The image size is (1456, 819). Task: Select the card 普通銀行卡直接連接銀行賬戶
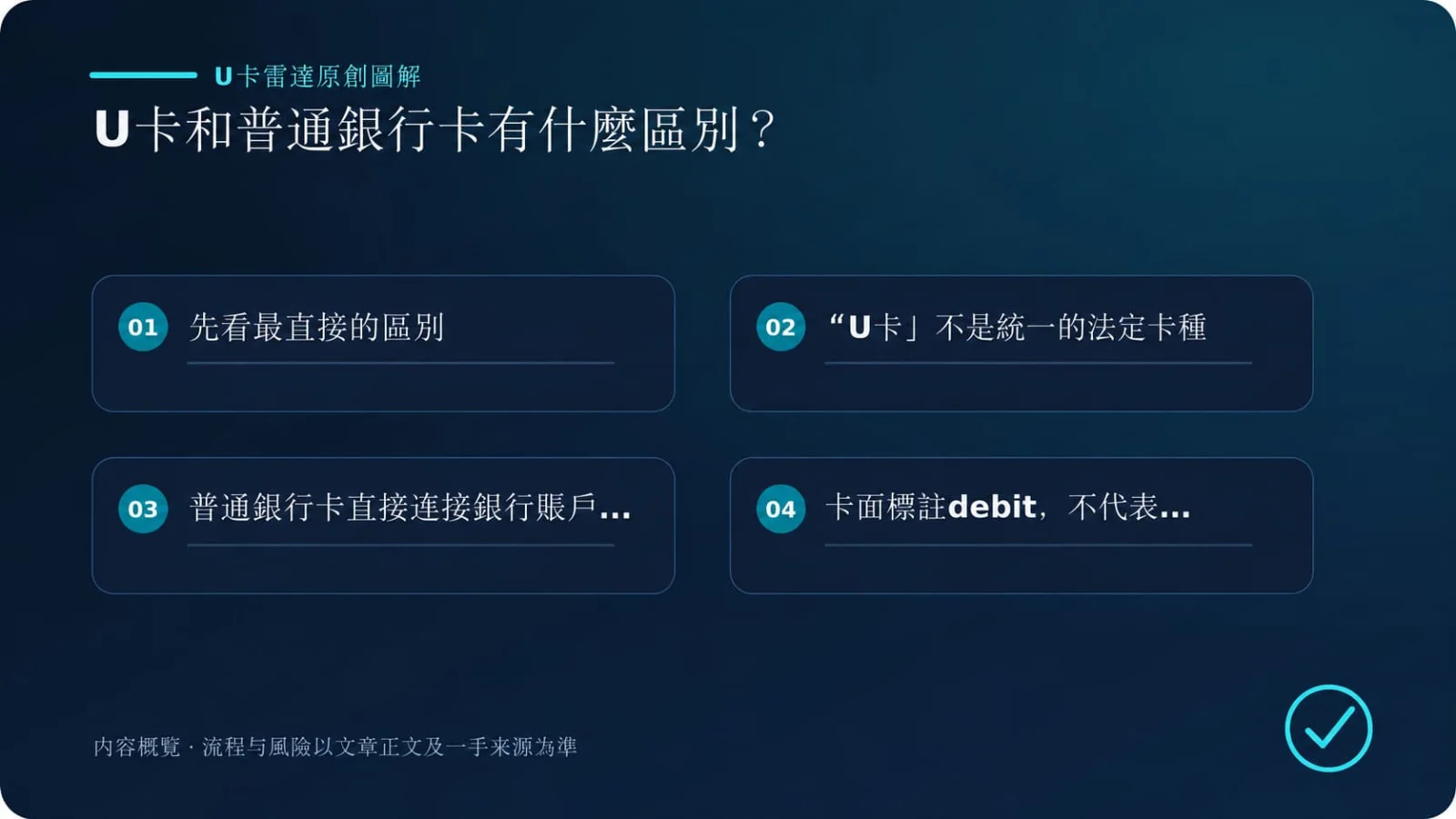(x=383, y=525)
